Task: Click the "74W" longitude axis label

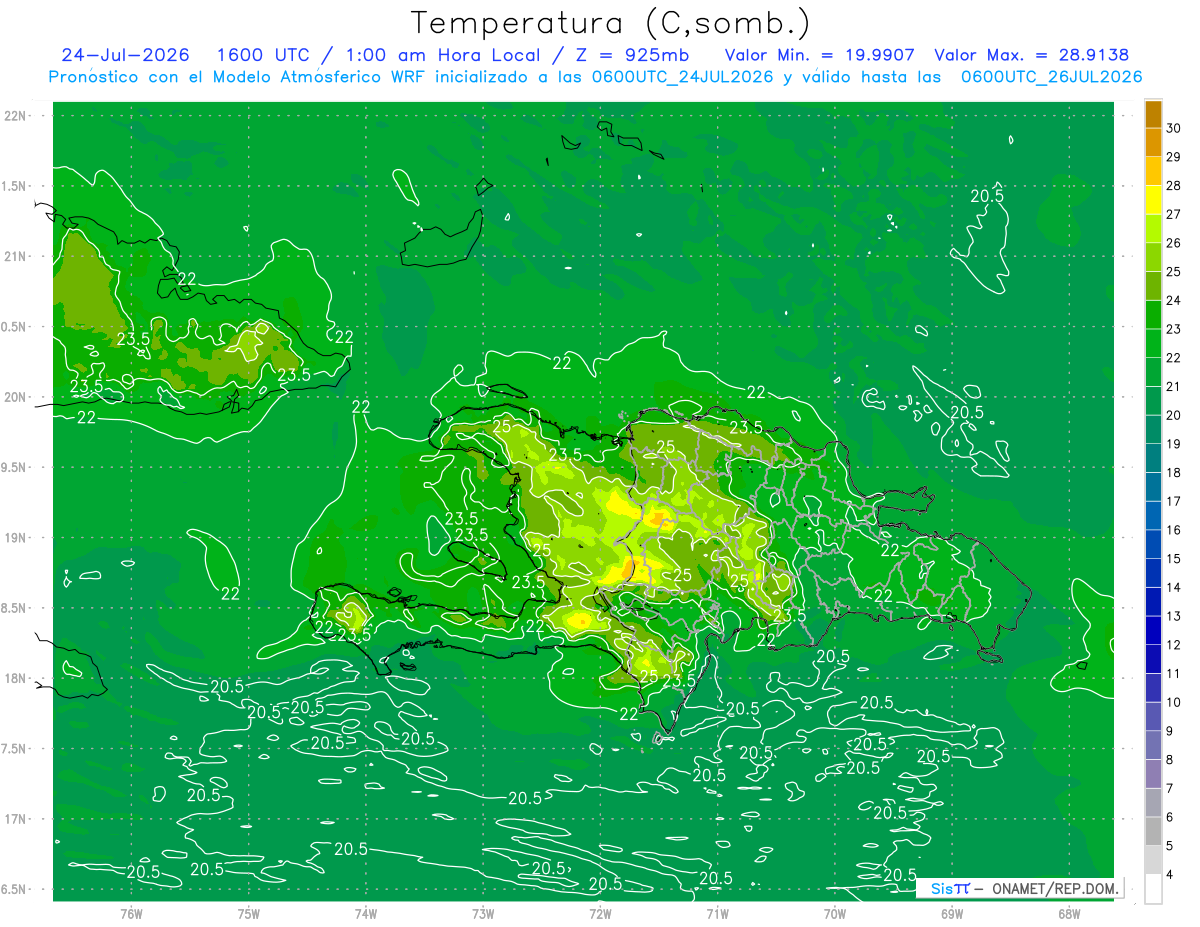Action: click(366, 913)
